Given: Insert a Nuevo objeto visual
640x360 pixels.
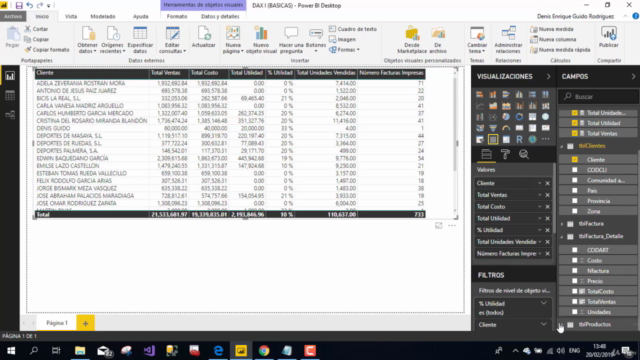Looking at the screenshot, I should (x=261, y=40).
